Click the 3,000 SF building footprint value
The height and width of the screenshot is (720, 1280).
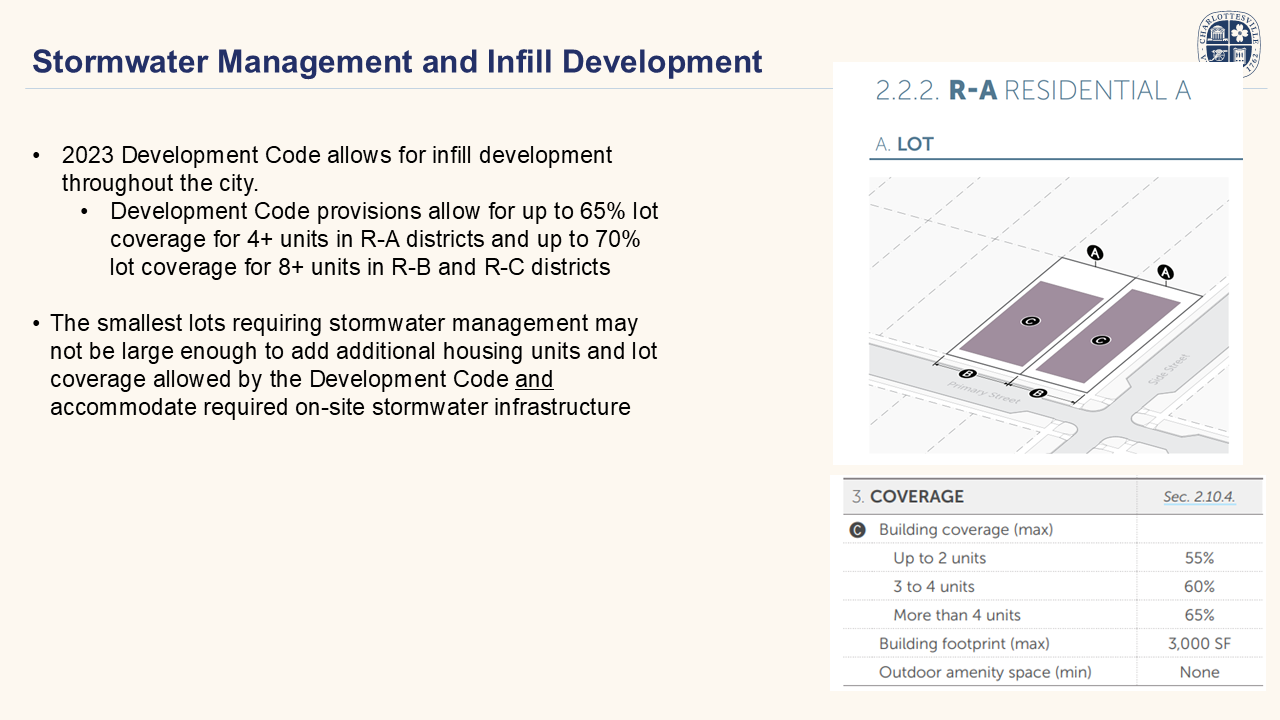(1199, 644)
